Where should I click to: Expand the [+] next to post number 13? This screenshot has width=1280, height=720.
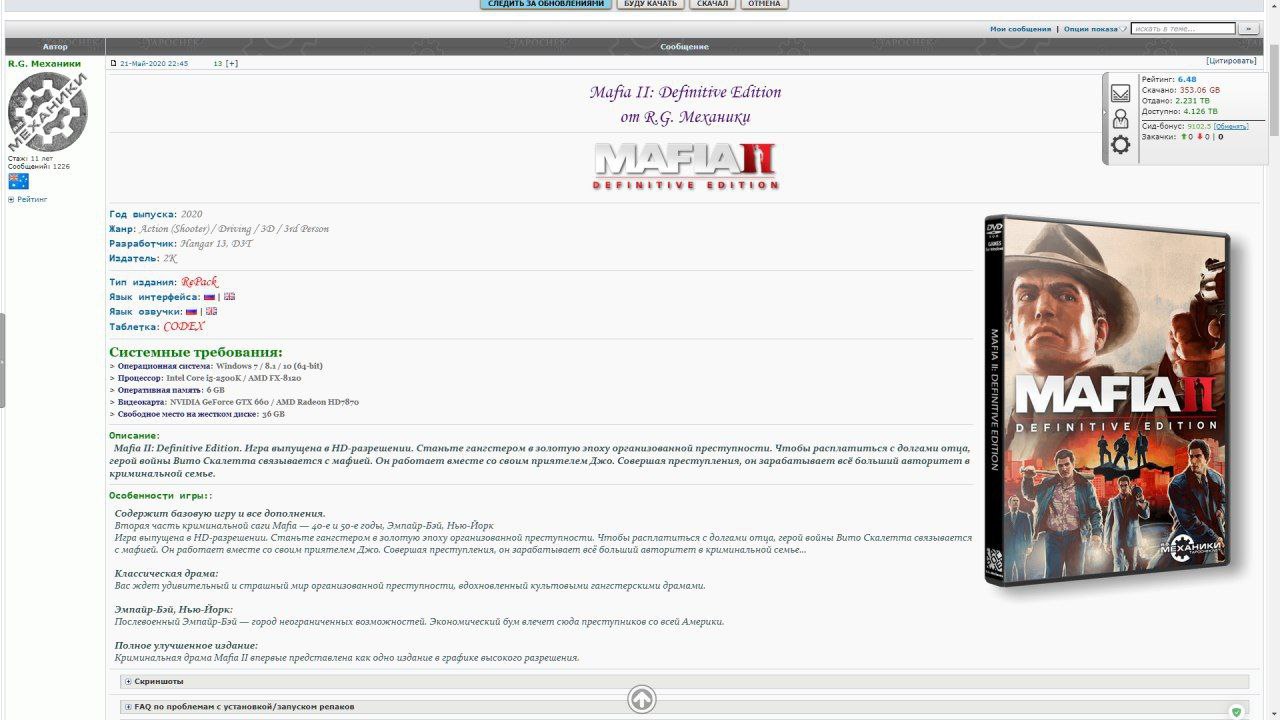click(232, 63)
